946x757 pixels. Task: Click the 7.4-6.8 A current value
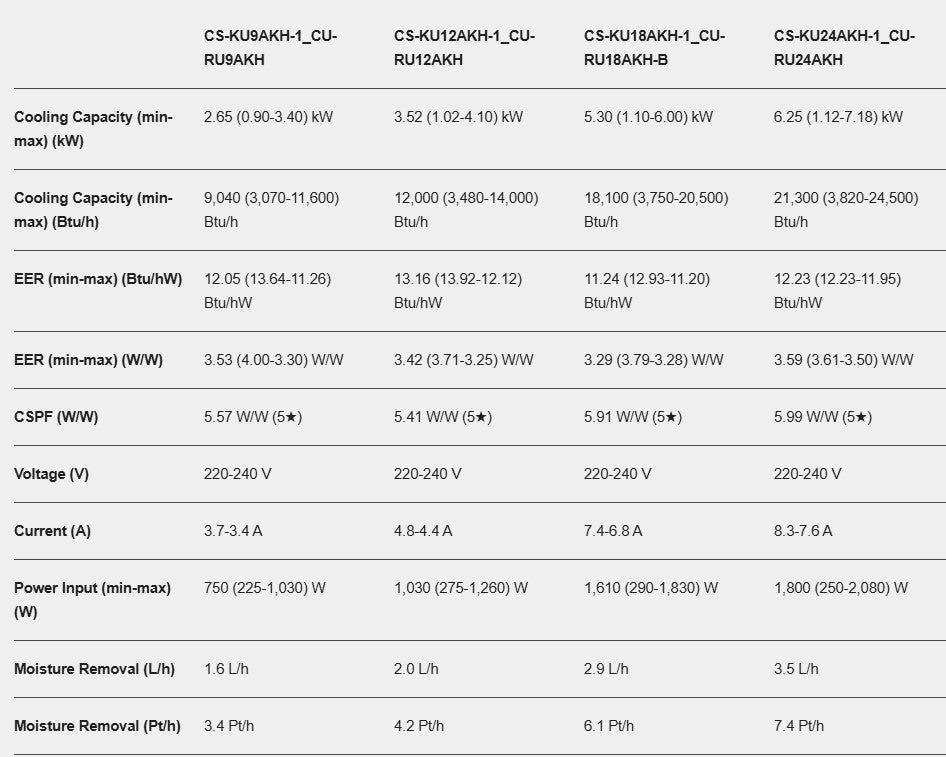coord(613,531)
